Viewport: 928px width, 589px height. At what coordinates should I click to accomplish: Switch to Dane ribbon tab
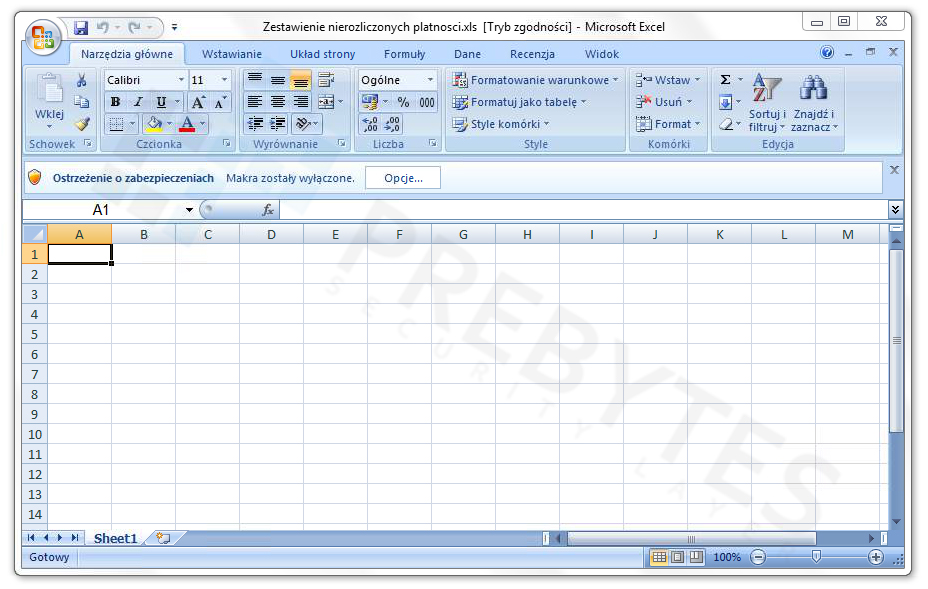click(x=468, y=54)
